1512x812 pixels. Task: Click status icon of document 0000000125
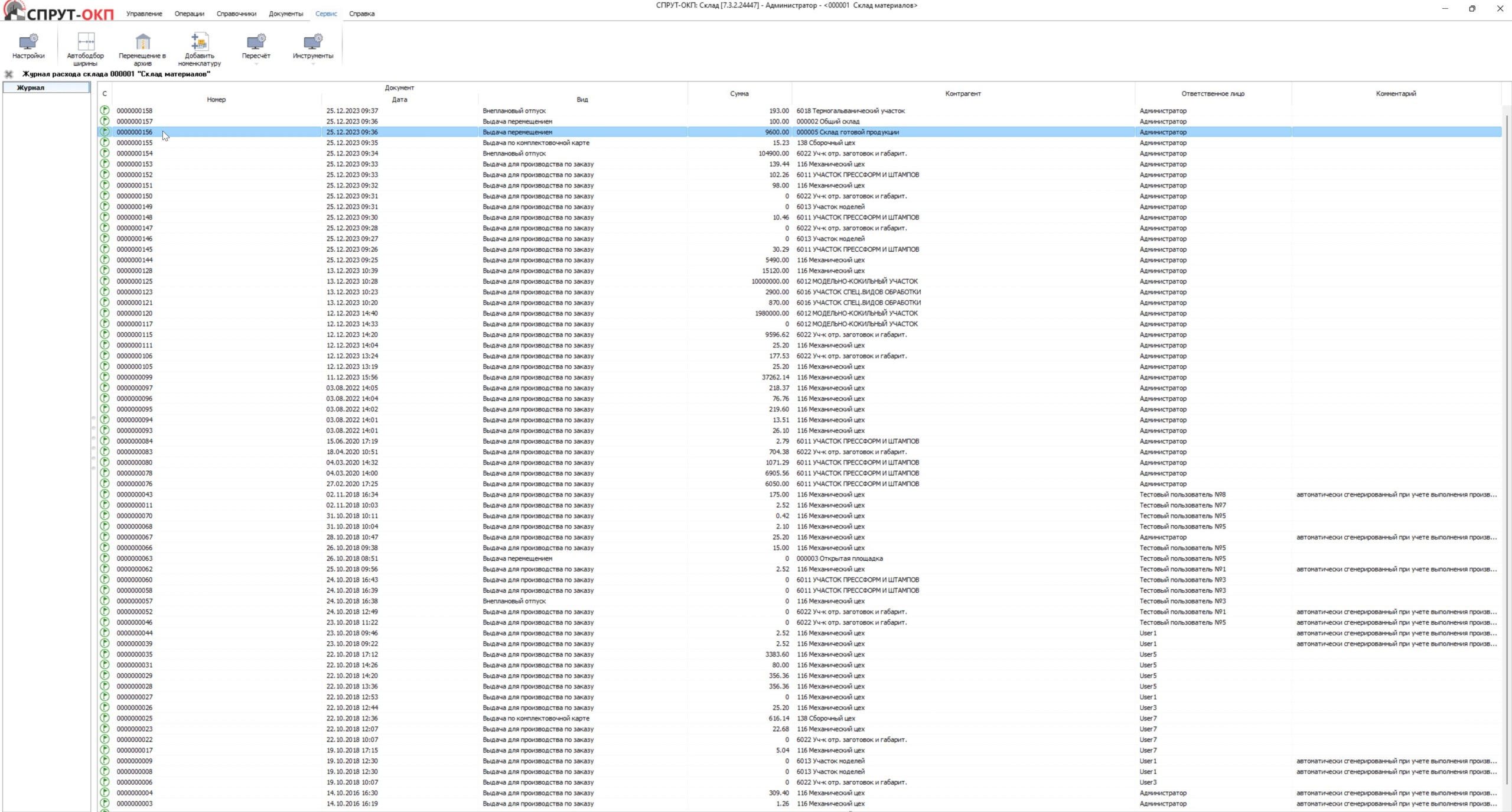pyautogui.click(x=105, y=281)
